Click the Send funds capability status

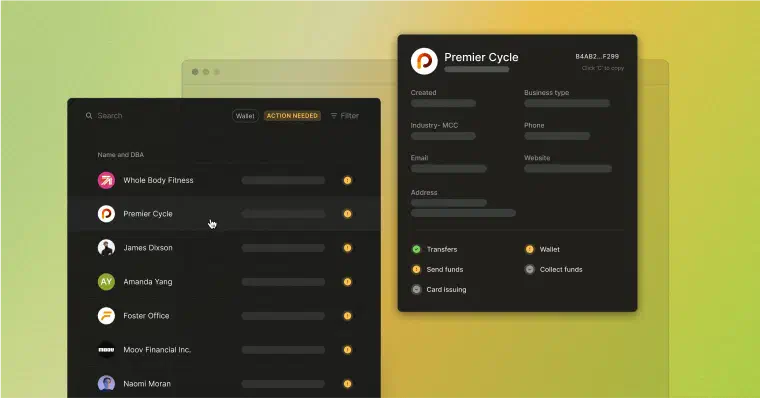[437, 270]
